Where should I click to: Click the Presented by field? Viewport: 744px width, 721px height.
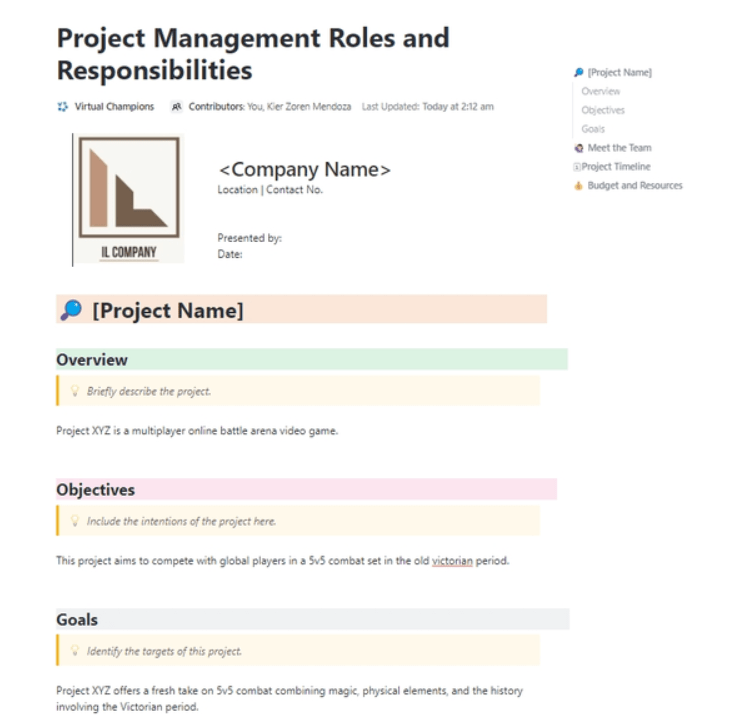click(x=250, y=238)
